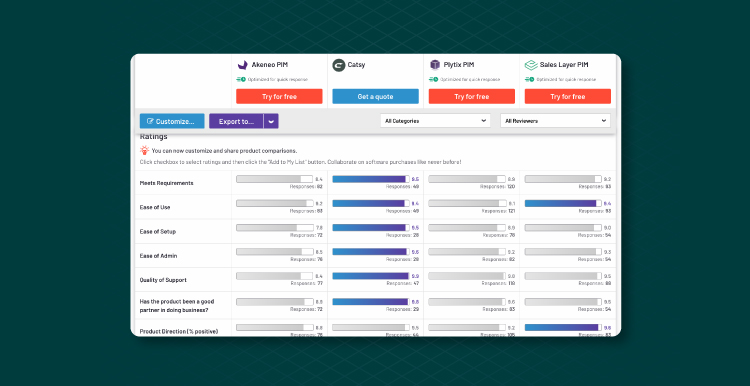Expand the Export to arrow menu
750x386 pixels.
(271, 121)
